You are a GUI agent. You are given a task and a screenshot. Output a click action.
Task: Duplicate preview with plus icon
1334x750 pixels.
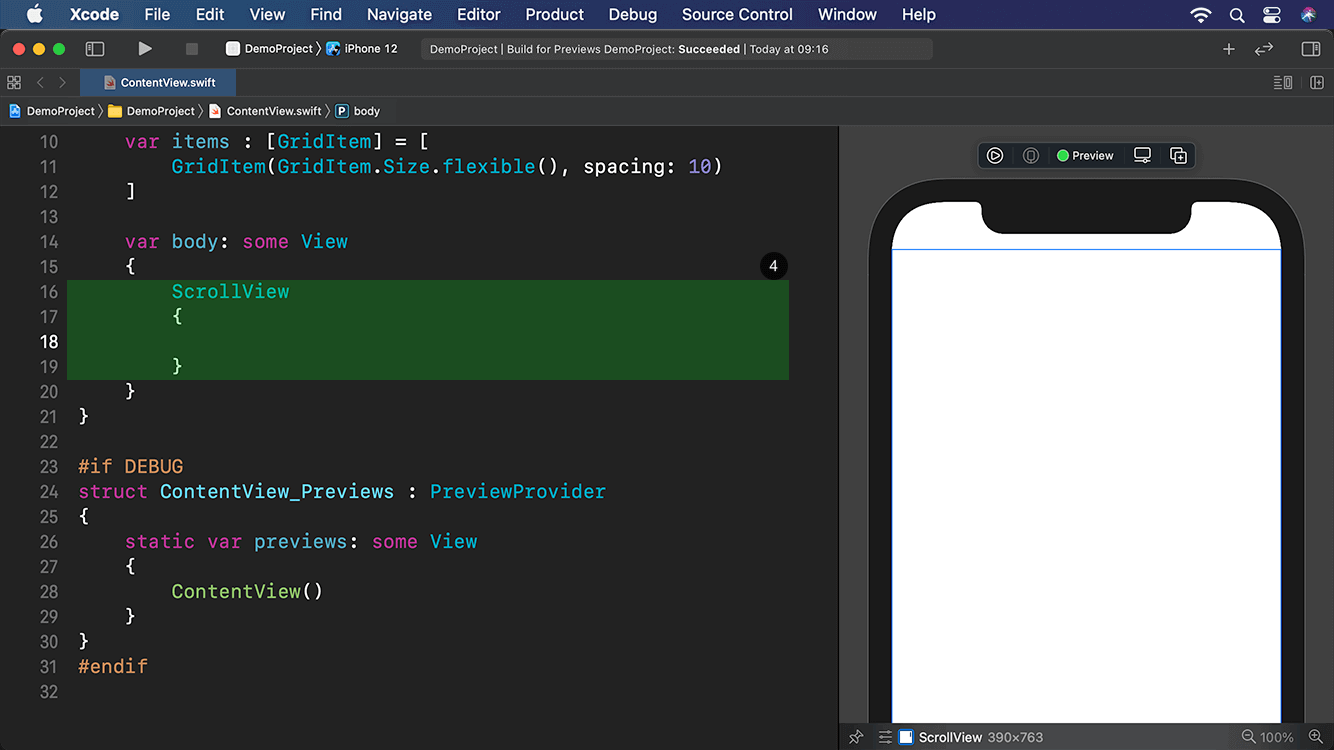tap(1178, 155)
